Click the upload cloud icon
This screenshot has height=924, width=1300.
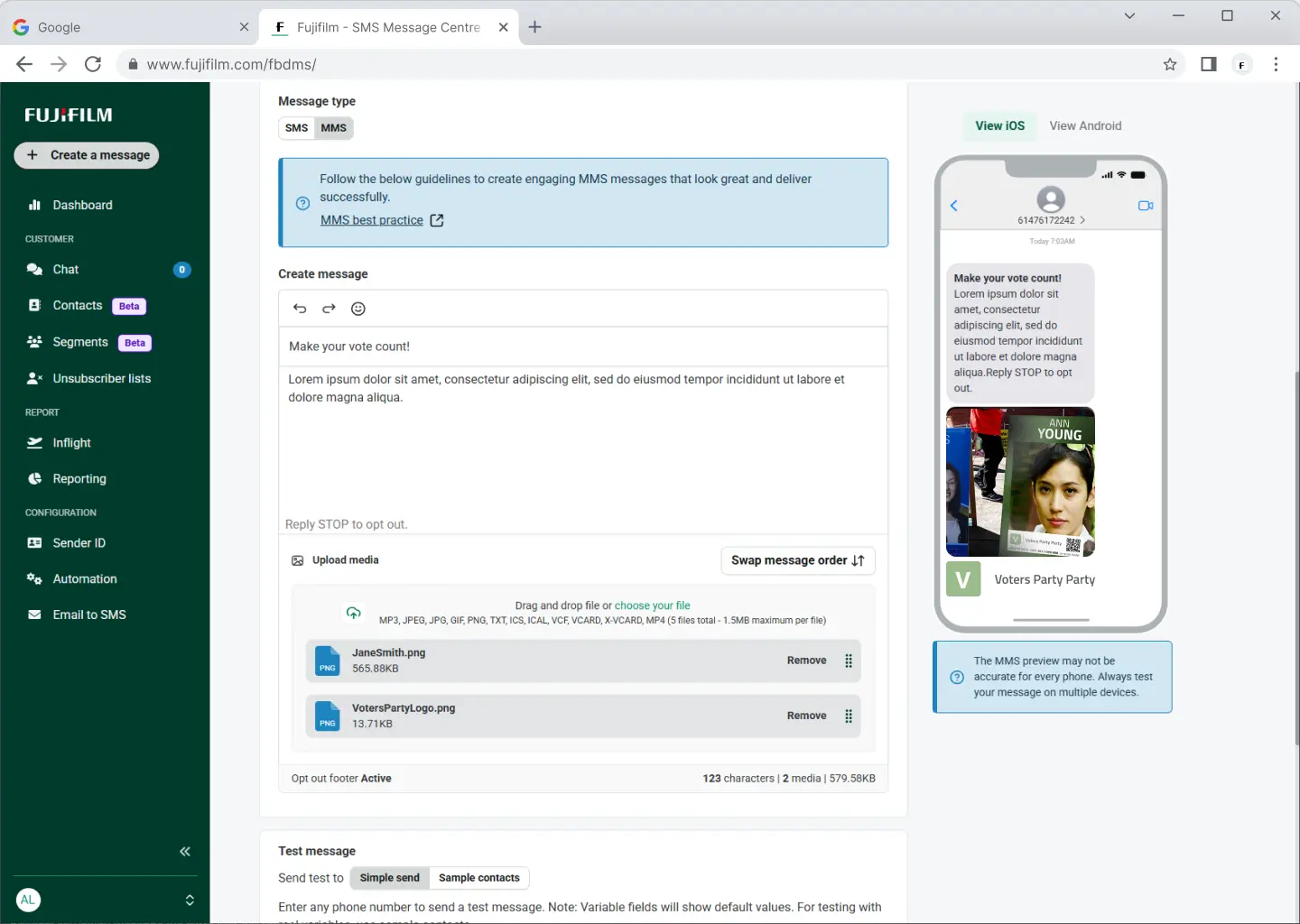pos(354,613)
